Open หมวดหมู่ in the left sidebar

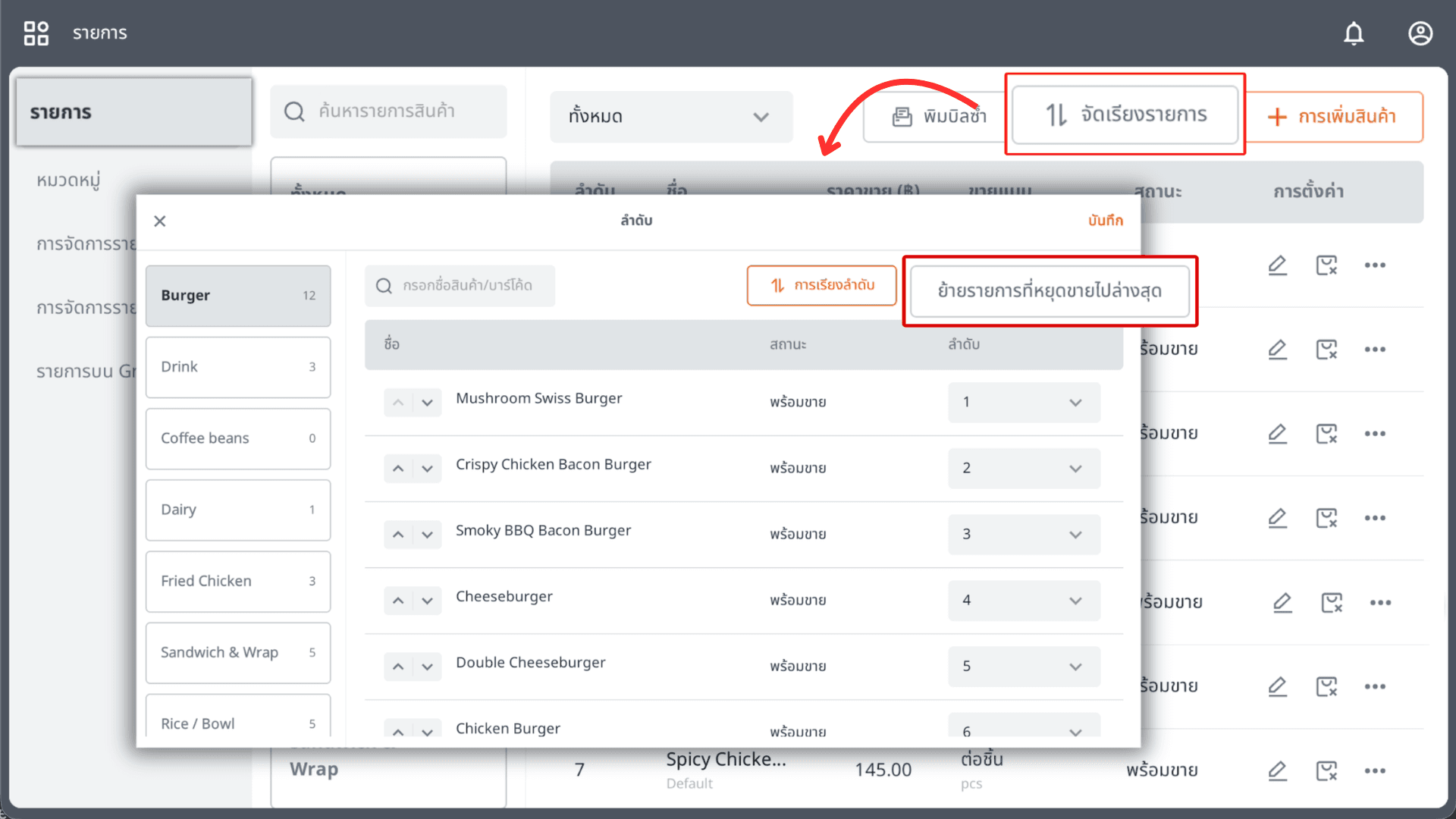point(68,180)
